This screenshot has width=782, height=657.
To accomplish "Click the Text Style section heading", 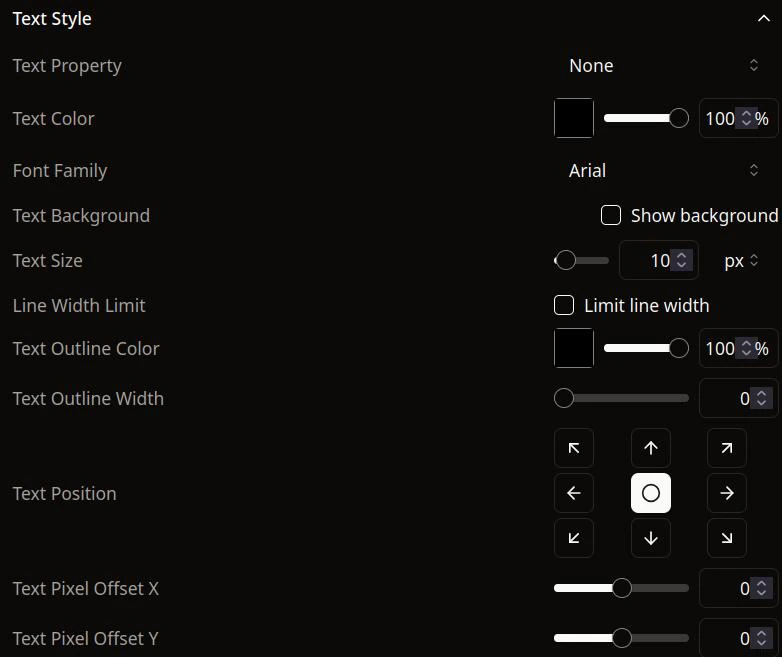I will pyautogui.click(x=52, y=19).
